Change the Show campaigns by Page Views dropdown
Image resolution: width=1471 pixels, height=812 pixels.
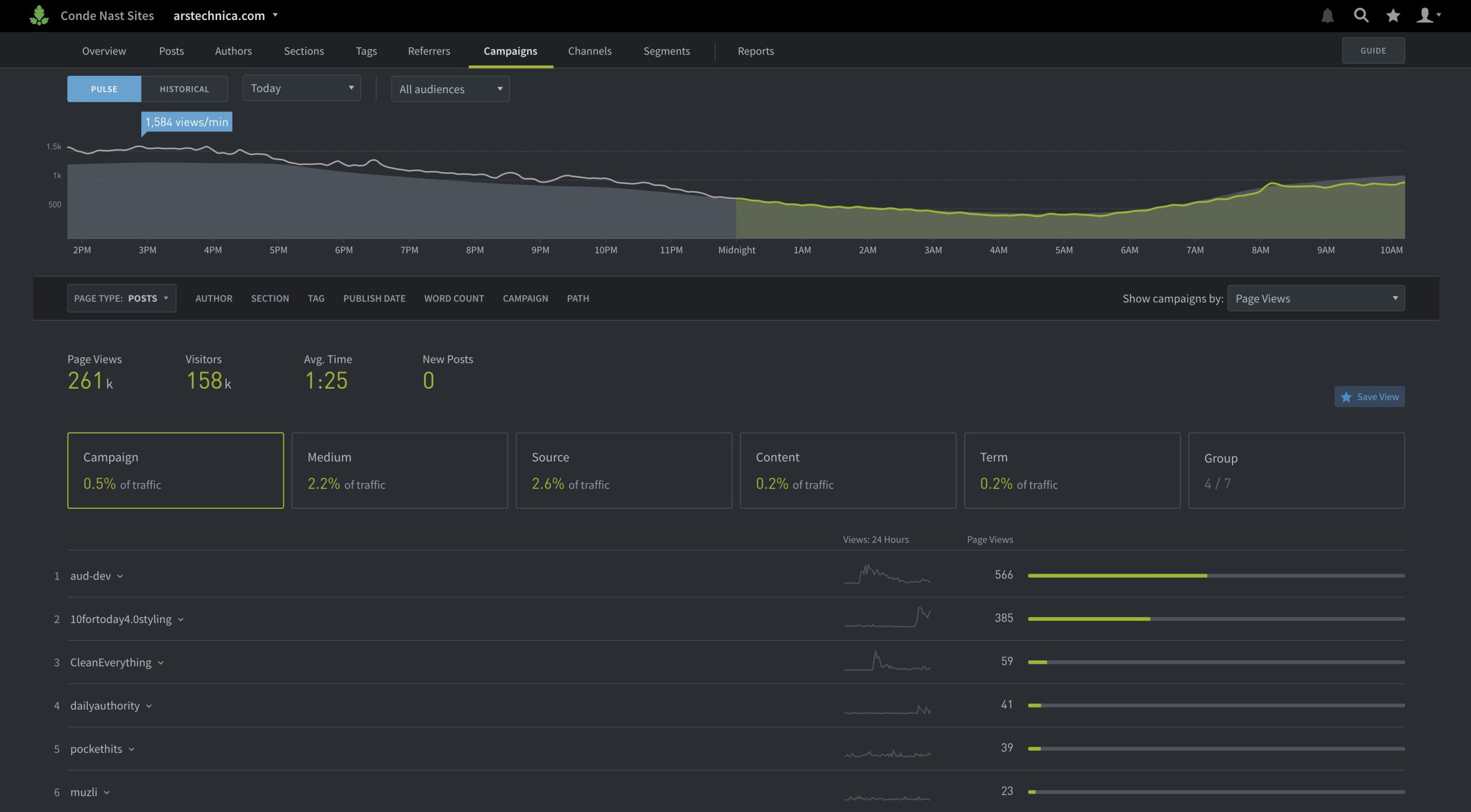1316,298
